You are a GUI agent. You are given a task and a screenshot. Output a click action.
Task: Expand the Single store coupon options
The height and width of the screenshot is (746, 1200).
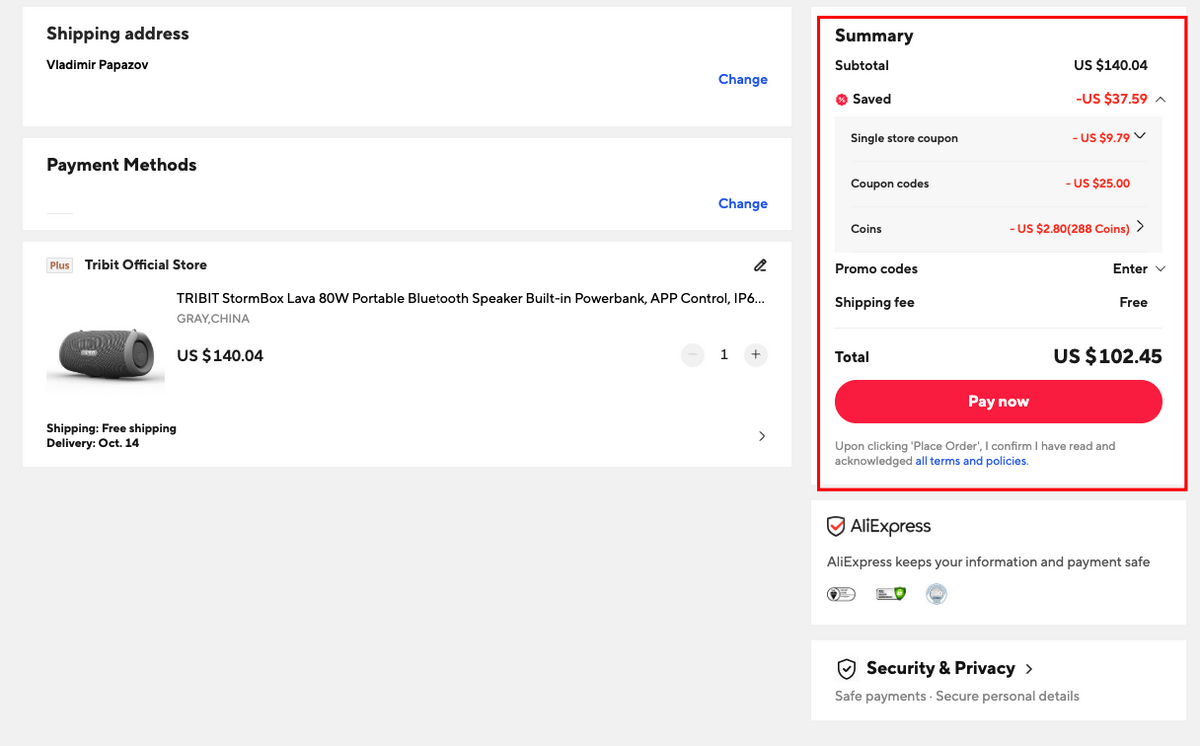pos(1140,137)
